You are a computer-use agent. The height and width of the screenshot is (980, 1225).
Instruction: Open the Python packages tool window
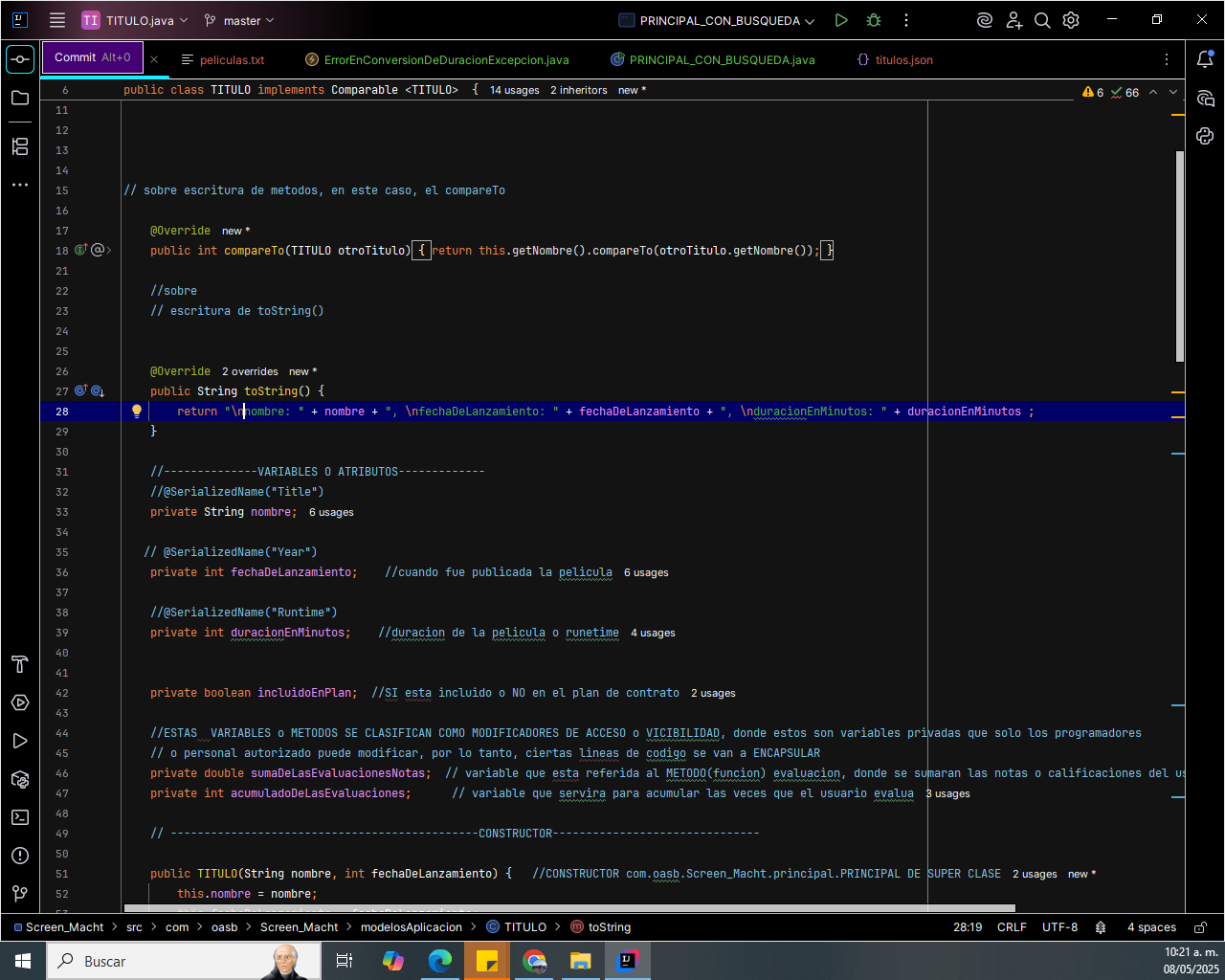click(x=20, y=779)
